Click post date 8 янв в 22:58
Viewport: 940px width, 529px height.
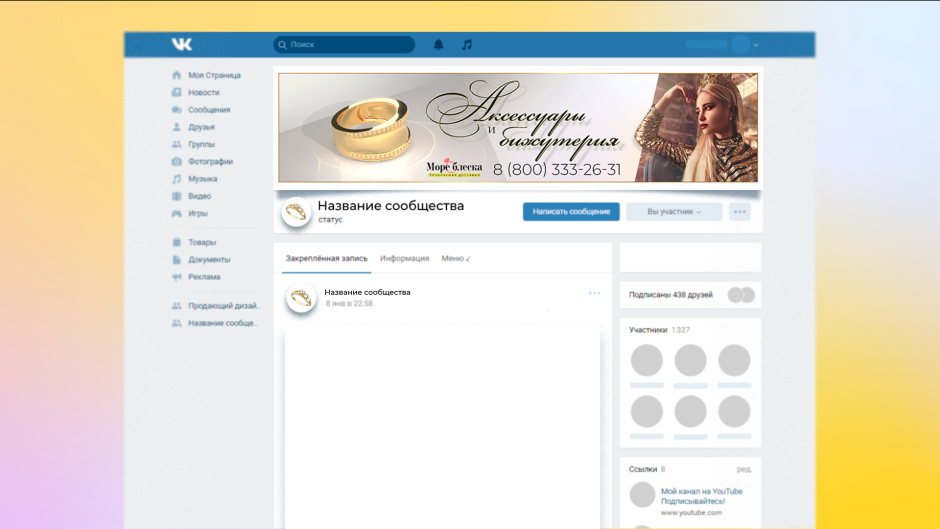coord(349,303)
